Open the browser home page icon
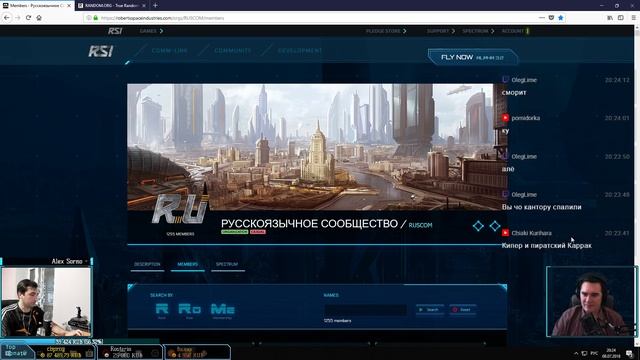 click(x=39, y=18)
